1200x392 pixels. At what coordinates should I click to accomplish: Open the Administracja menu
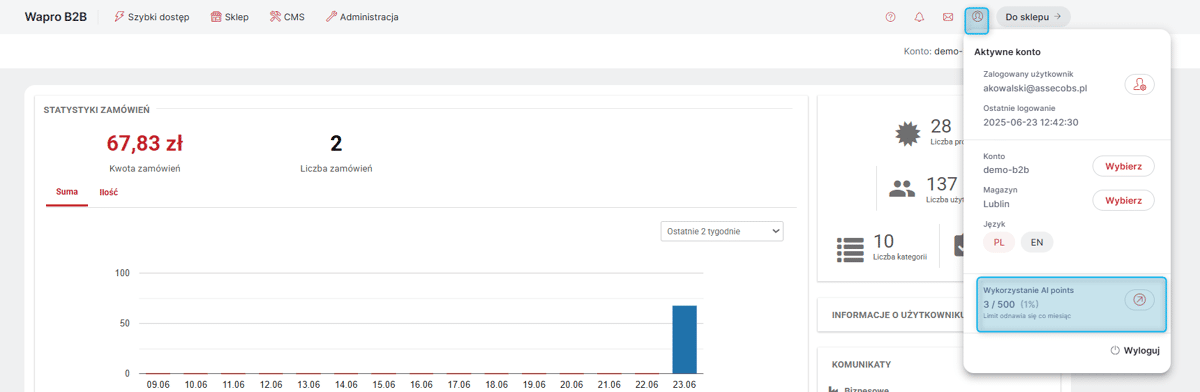pos(362,17)
